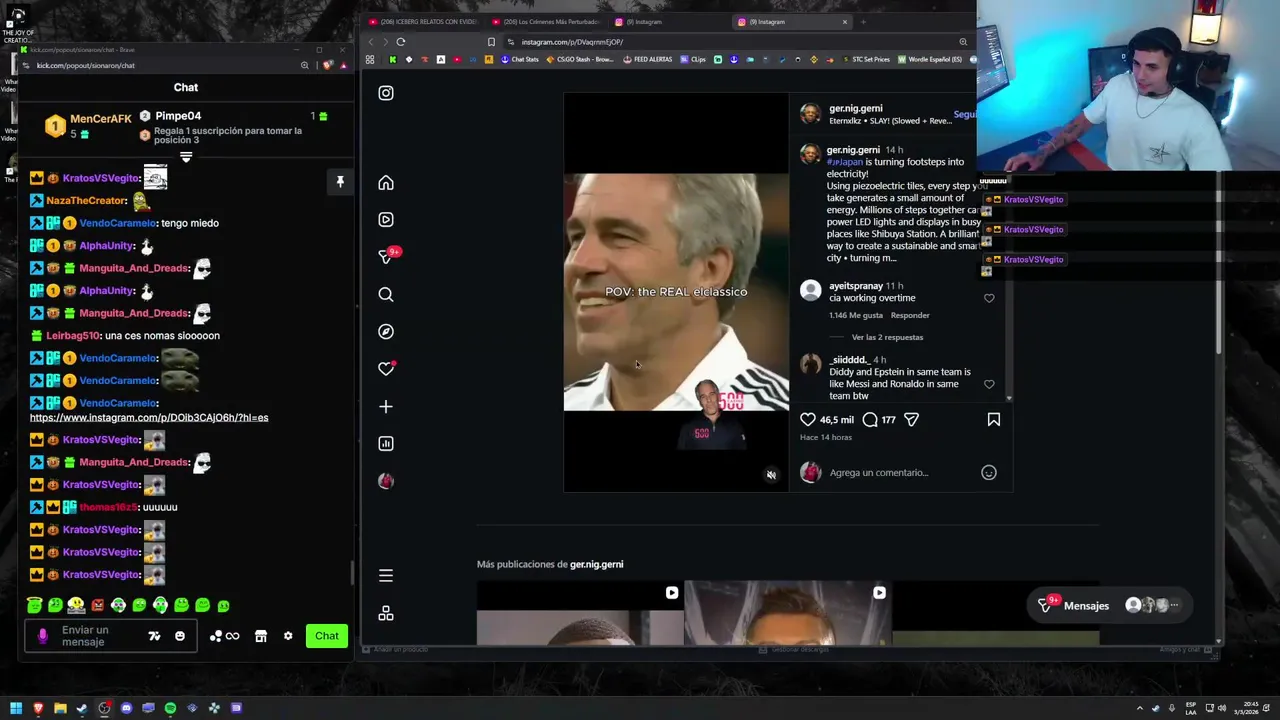Open the comment bubble on the post
This screenshot has width=1280, height=720.
[870, 420]
